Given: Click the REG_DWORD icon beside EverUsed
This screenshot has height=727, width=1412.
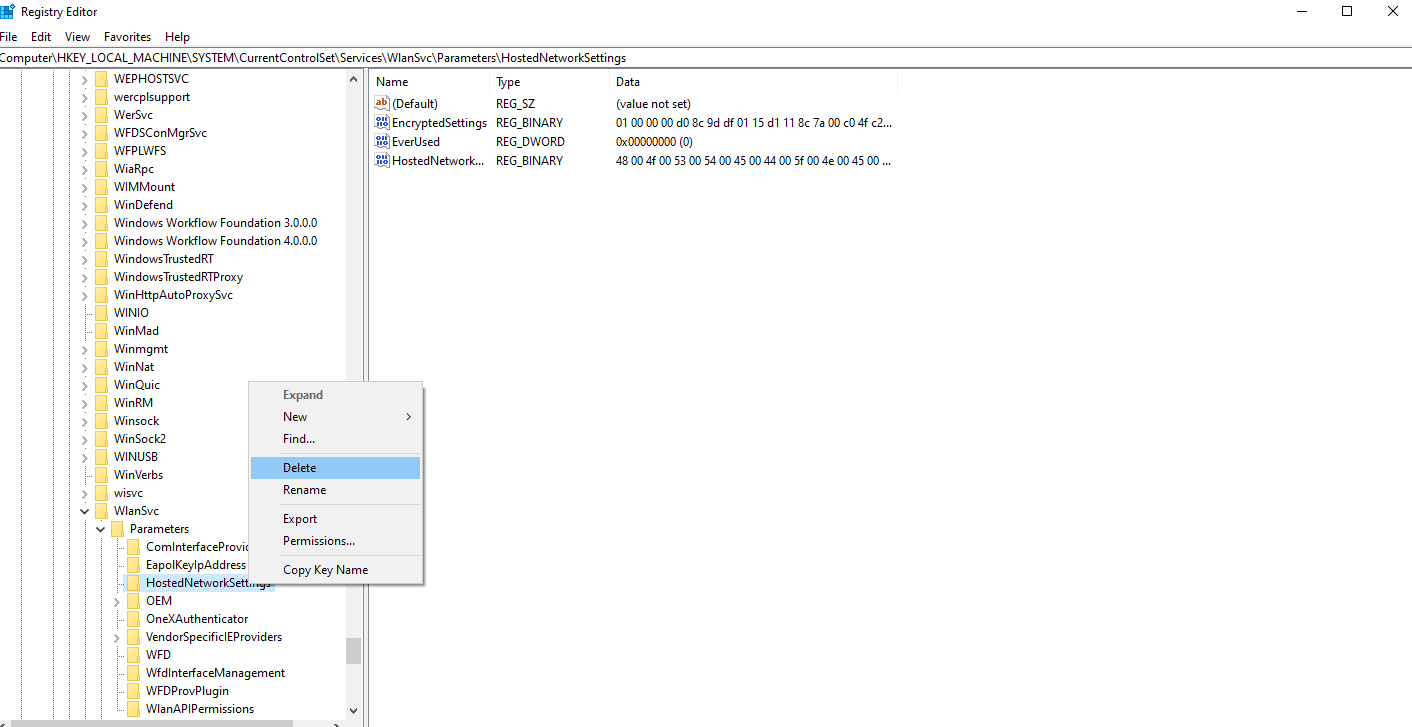Looking at the screenshot, I should pos(381,141).
